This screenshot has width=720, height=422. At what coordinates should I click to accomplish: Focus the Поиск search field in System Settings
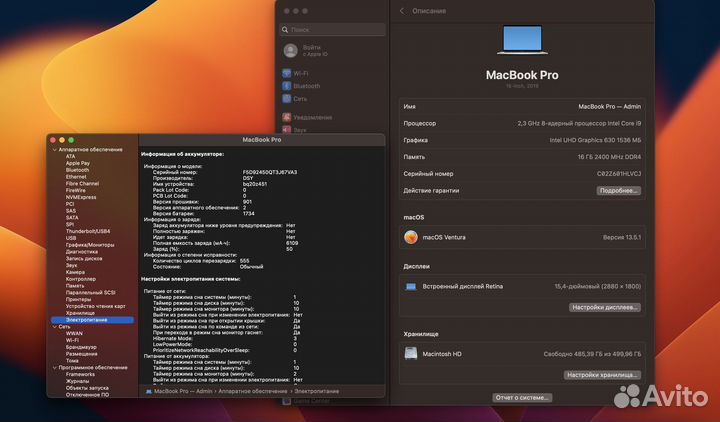click(x=332, y=30)
